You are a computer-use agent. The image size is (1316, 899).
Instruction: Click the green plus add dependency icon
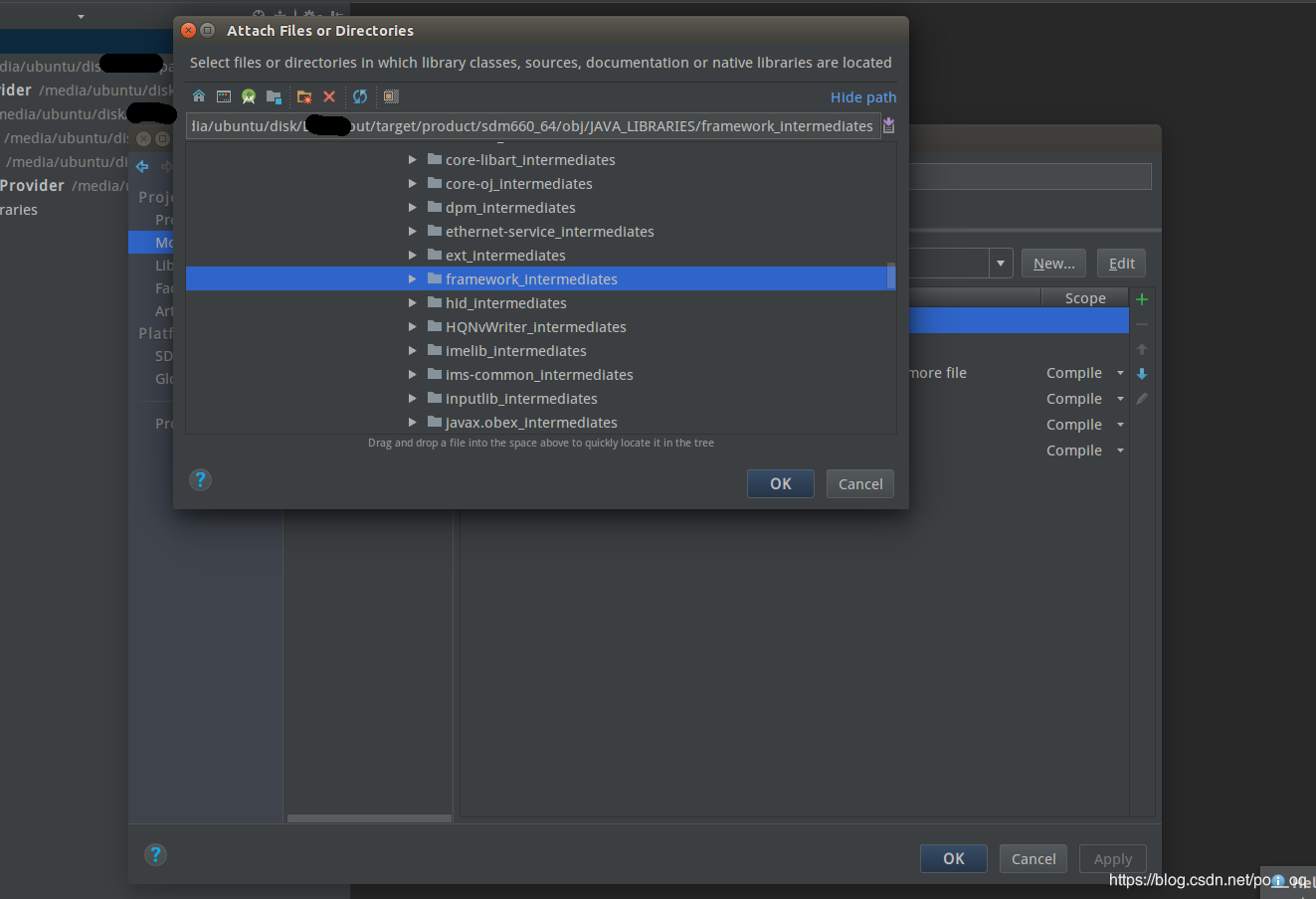click(x=1142, y=298)
